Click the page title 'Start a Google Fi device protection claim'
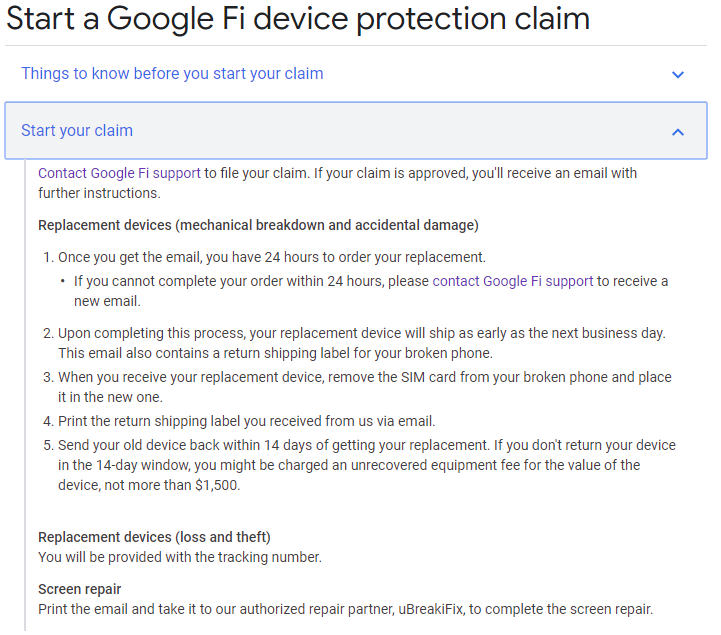Screen dimensions: 721x635 pyautogui.click(x=298, y=18)
